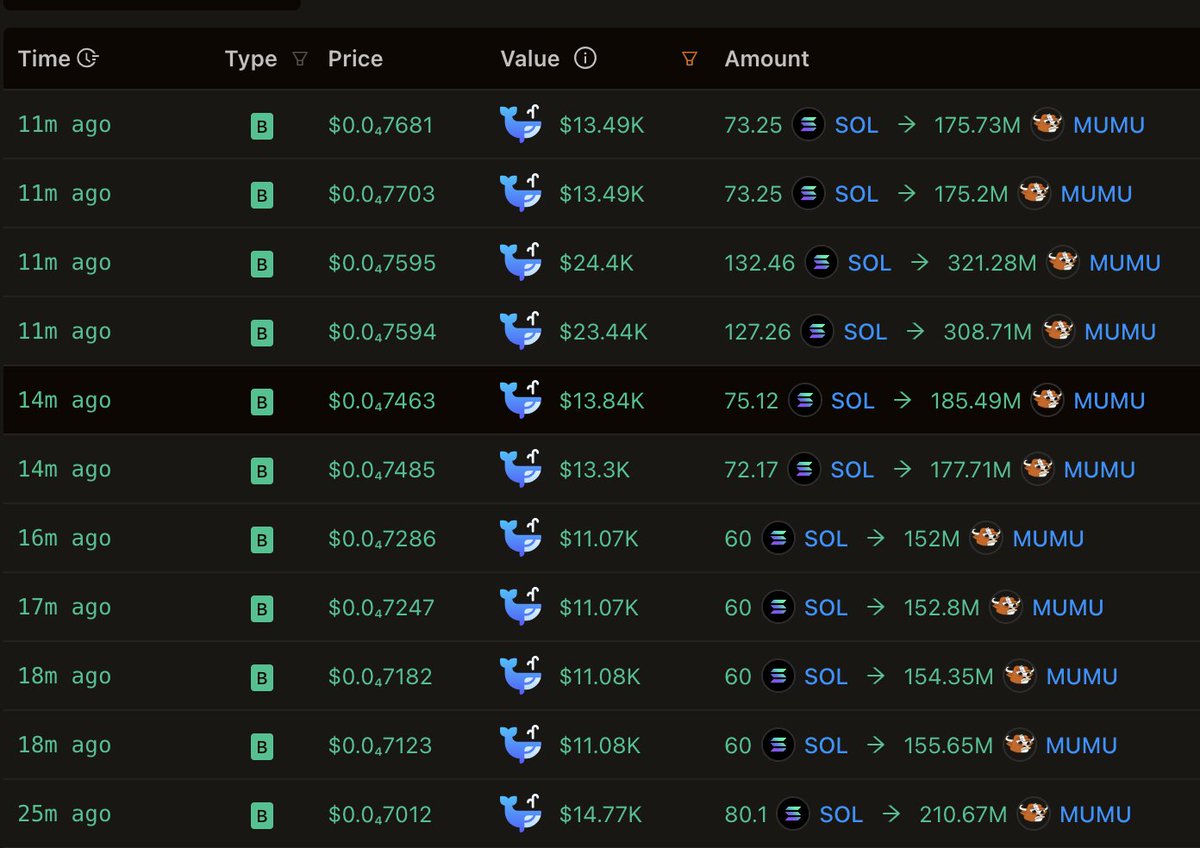
Task: Click the 155.65M amount
Action: 949,746
